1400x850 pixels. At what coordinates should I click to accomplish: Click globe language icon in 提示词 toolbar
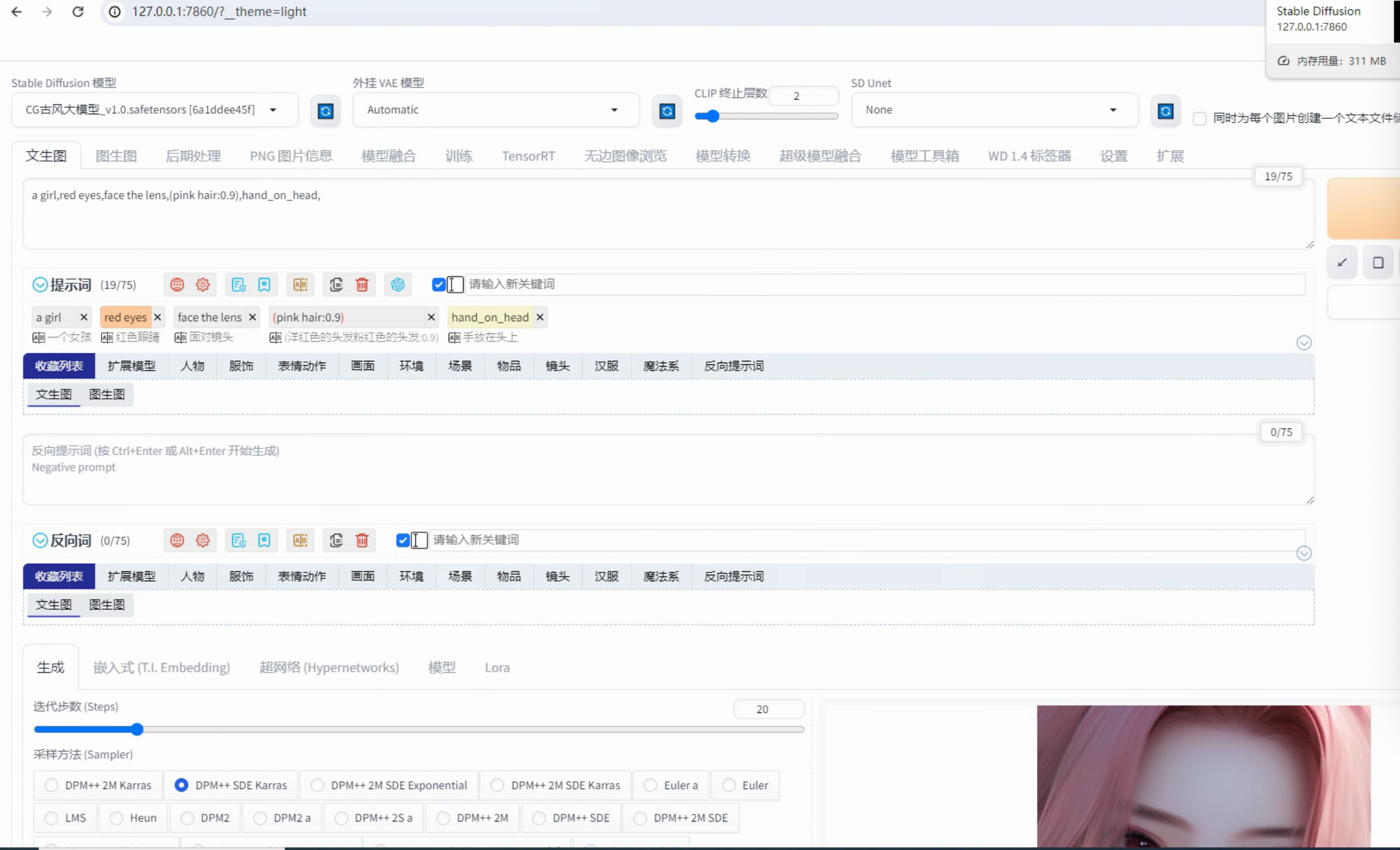click(x=177, y=284)
